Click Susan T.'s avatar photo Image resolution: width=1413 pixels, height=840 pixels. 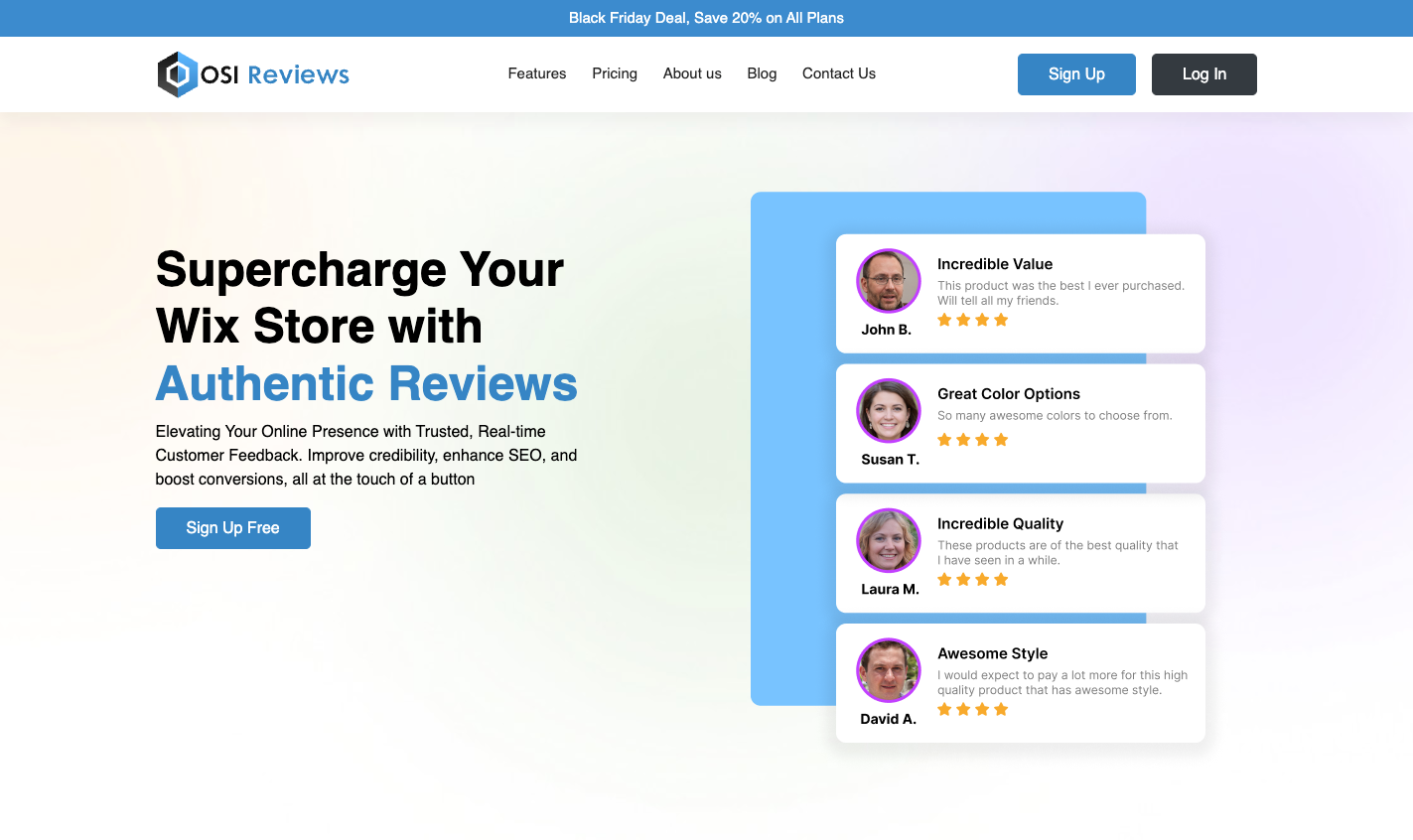(889, 411)
